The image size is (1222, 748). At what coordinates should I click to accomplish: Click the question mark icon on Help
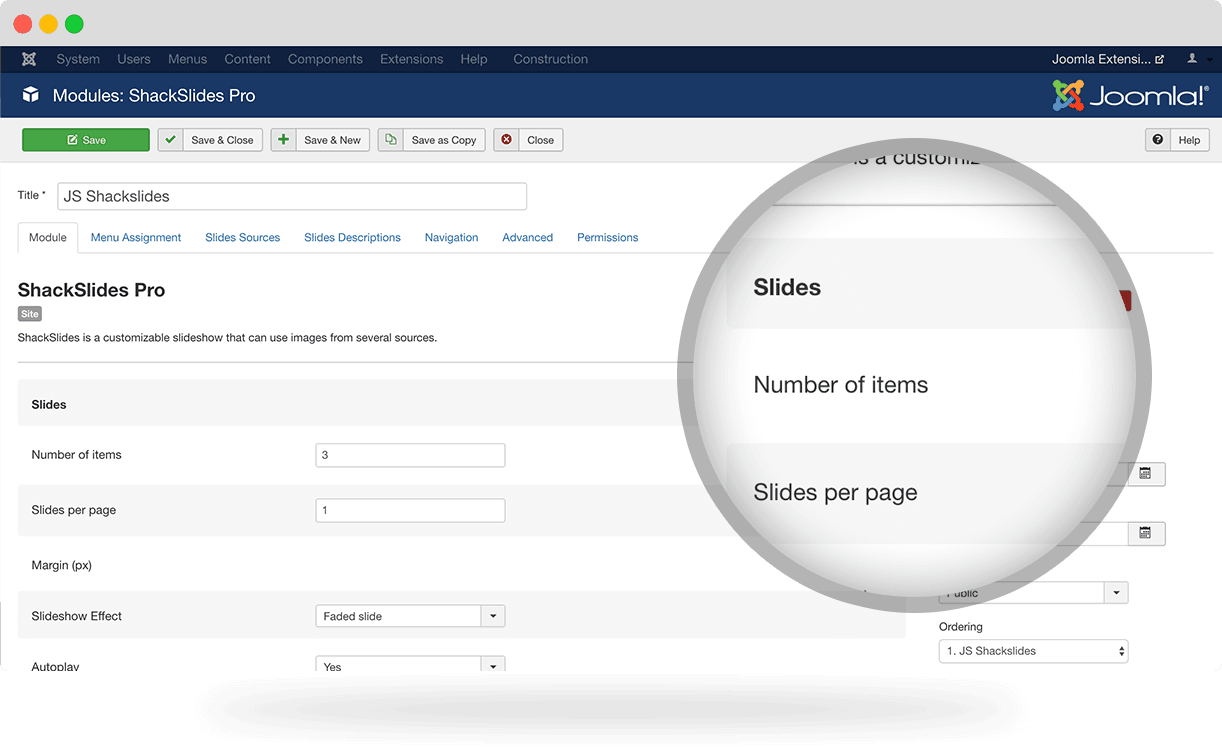click(1158, 140)
